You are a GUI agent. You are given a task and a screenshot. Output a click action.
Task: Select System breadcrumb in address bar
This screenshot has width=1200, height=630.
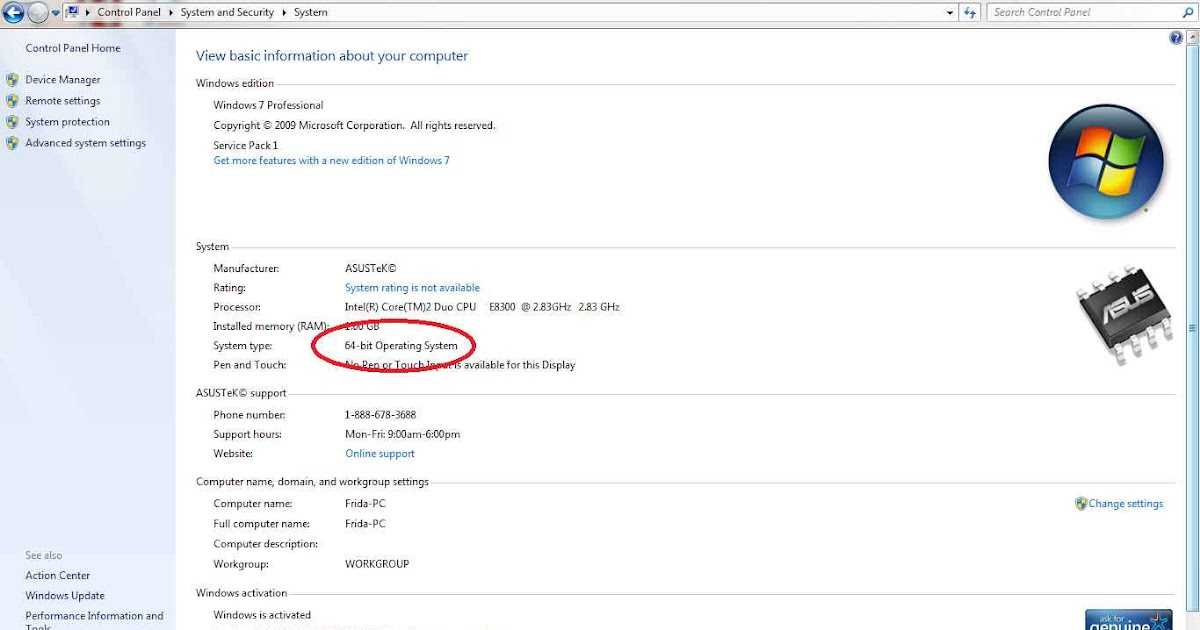click(310, 12)
